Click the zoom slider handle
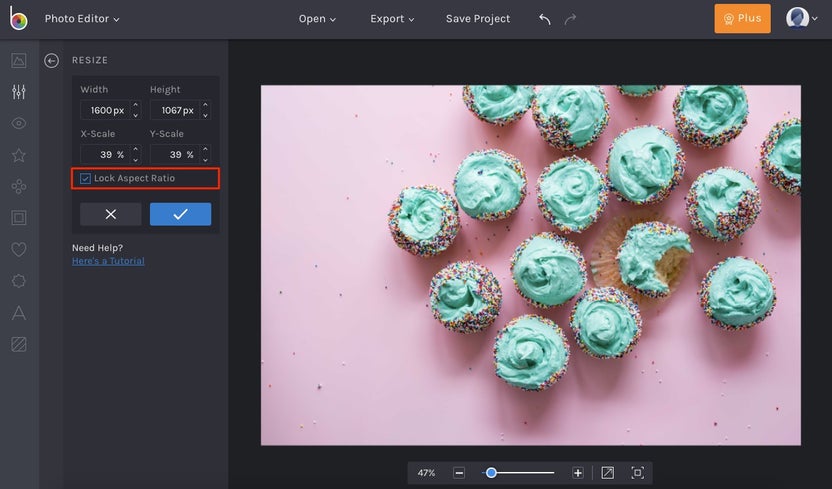The width and height of the screenshot is (832, 489). click(491, 472)
